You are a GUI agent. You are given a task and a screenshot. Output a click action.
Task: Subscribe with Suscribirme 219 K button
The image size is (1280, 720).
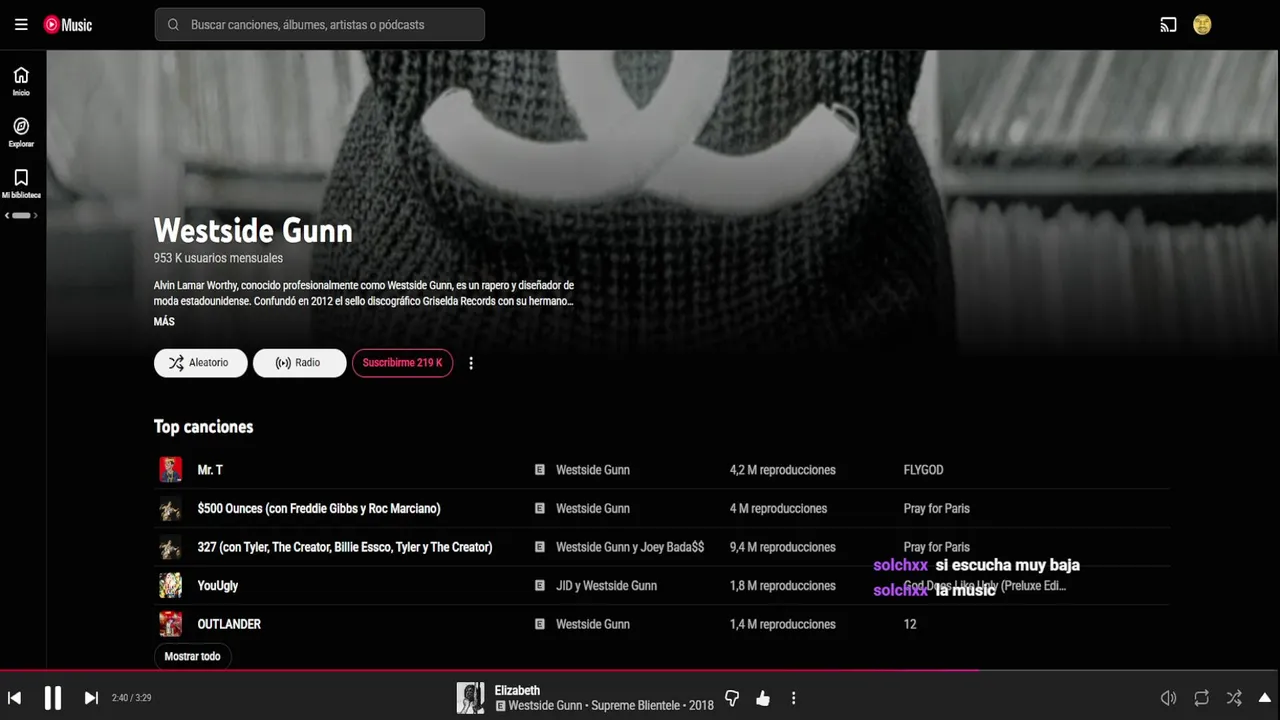pos(402,363)
